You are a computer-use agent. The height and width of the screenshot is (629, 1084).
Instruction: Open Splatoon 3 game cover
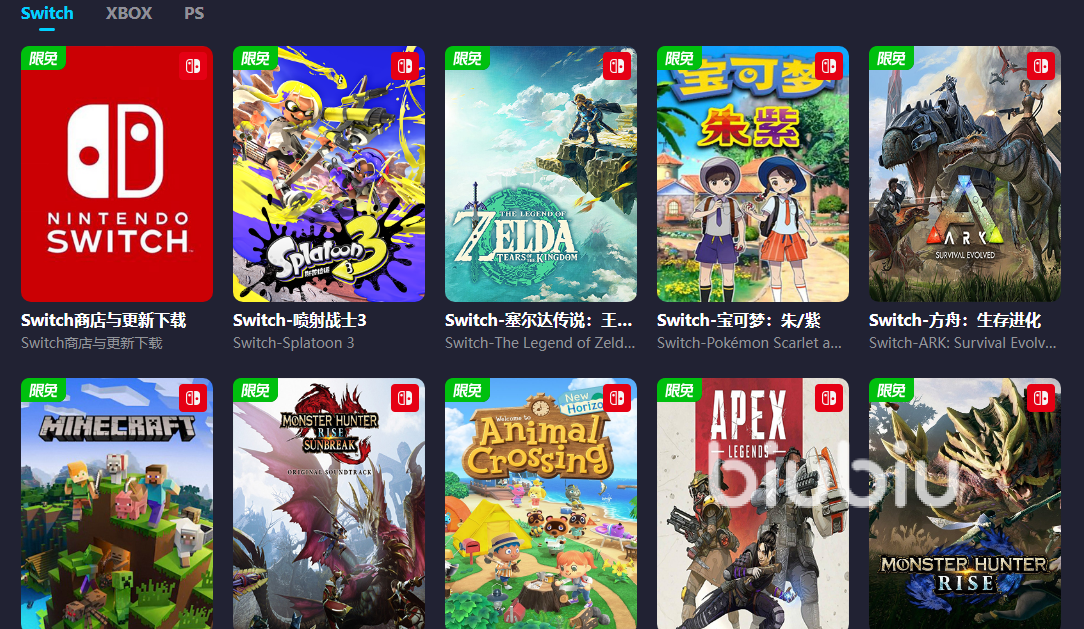[x=329, y=174]
